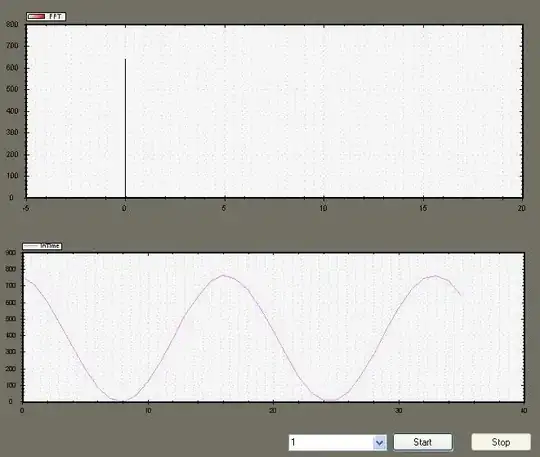The height and width of the screenshot is (457, 540).
Task: Open the dropdown arrow next to value 1
Action: click(x=380, y=442)
